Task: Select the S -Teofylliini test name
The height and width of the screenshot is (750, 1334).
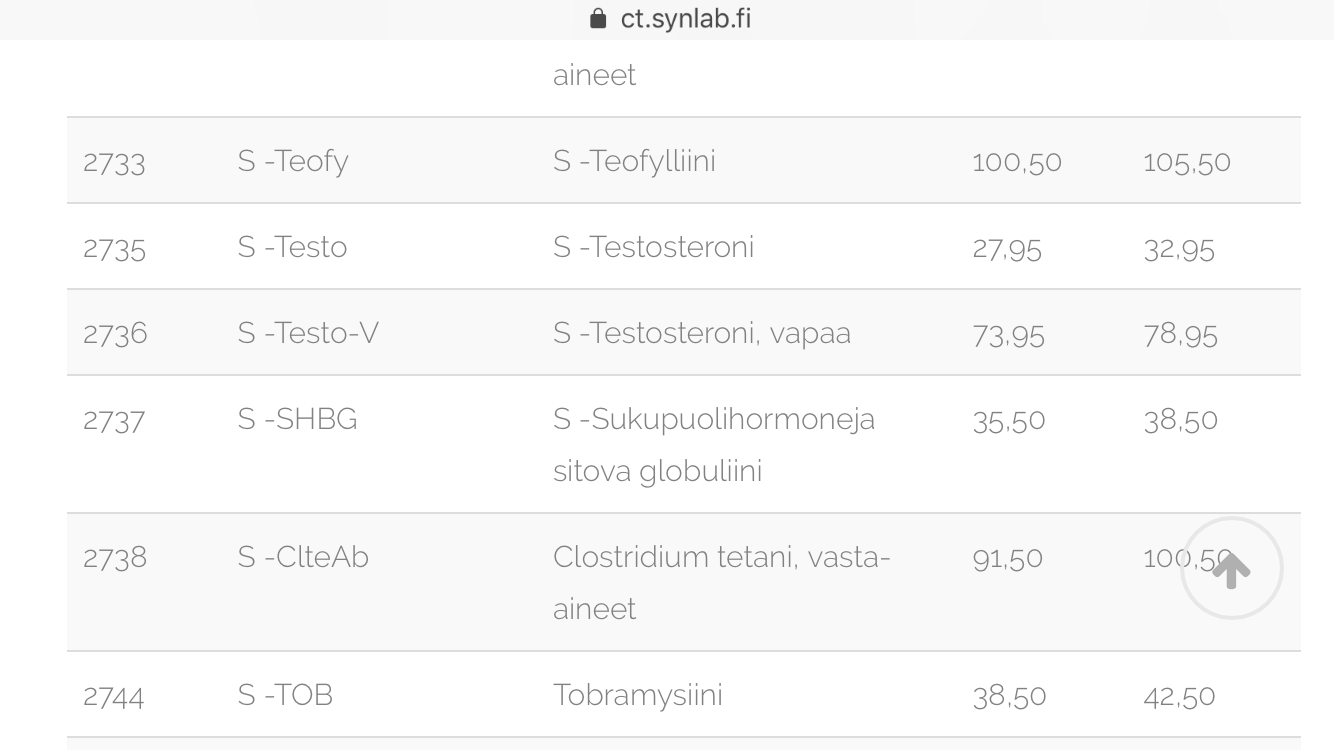Action: [x=634, y=161]
